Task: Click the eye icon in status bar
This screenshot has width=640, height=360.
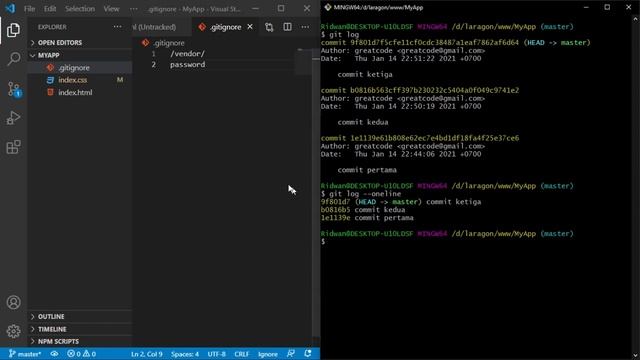Action: (54, 354)
